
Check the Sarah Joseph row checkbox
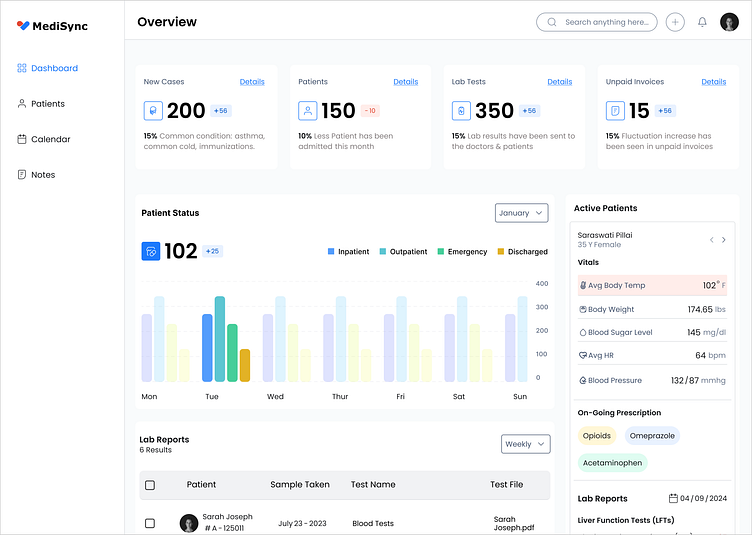(150, 523)
